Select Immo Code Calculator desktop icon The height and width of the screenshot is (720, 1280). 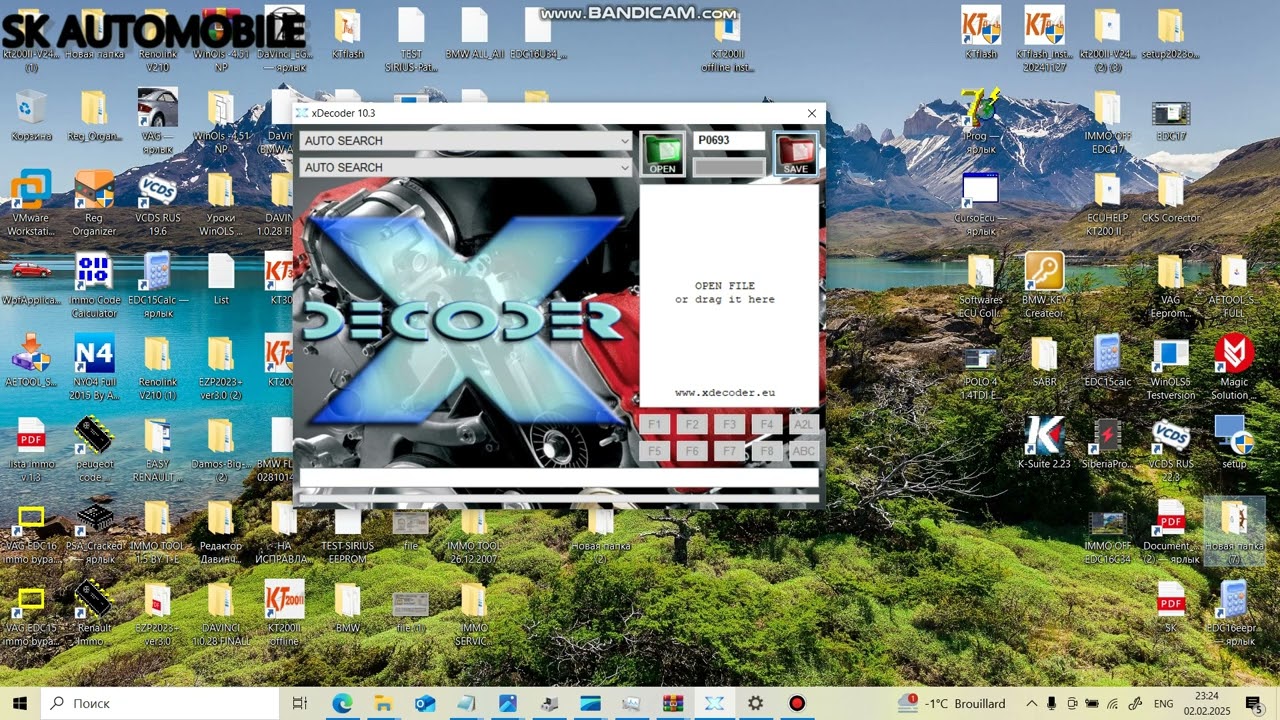click(94, 286)
